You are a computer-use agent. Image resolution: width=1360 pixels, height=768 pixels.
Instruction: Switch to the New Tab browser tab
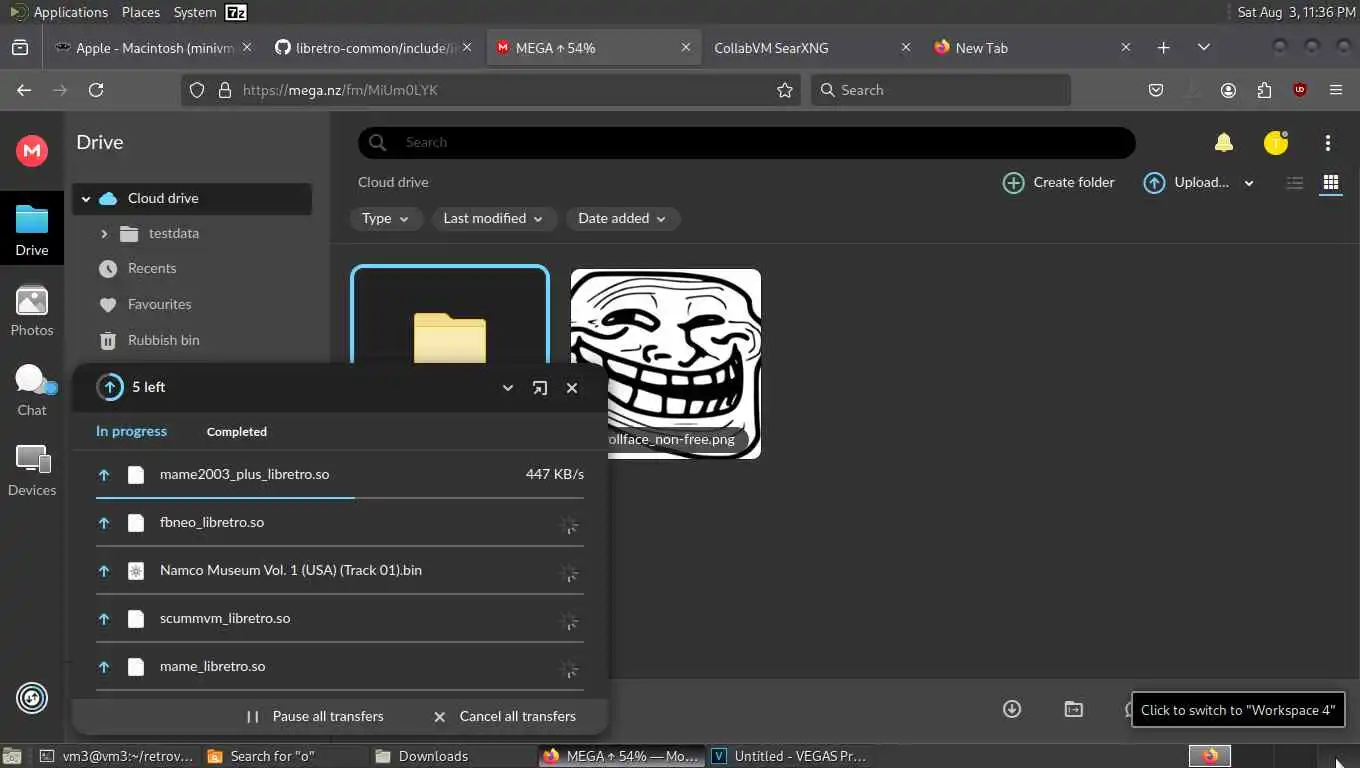pyautogui.click(x=1032, y=48)
